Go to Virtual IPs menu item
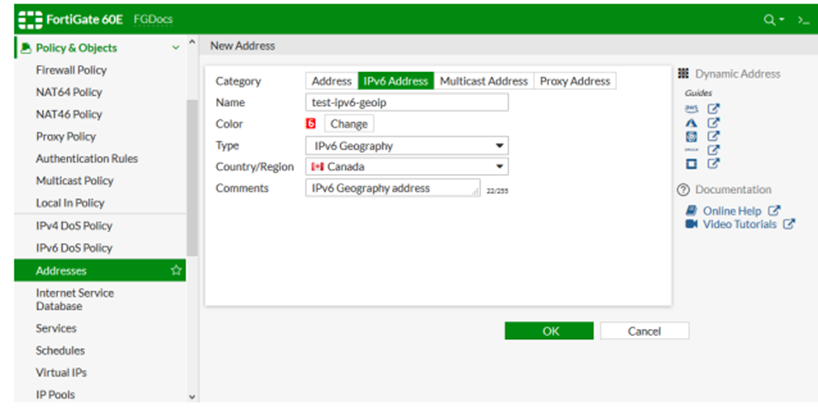Viewport: 818px width, 419px height. coord(61,373)
